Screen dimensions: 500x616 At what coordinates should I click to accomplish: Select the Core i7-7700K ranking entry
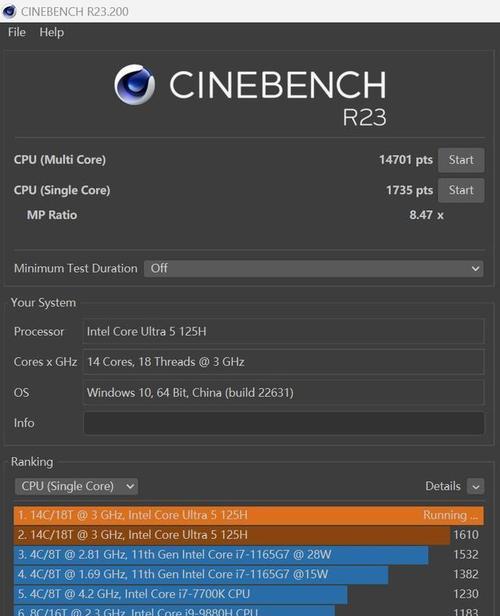click(249, 594)
